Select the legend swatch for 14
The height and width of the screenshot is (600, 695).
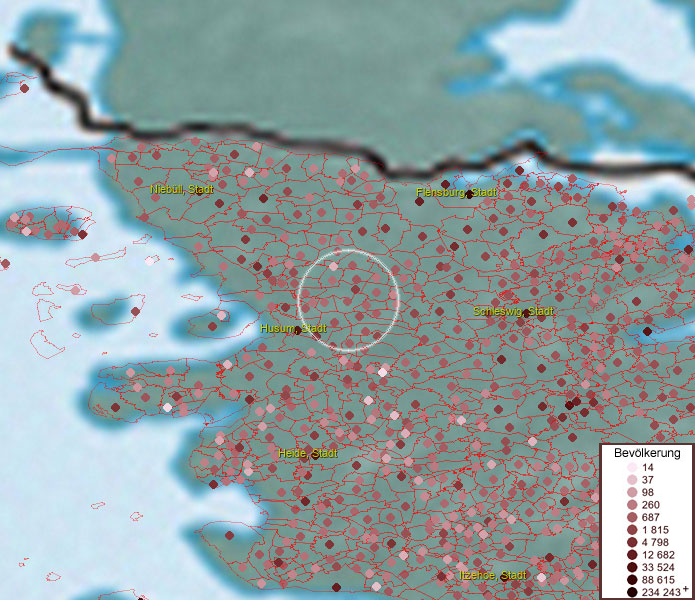click(632, 467)
